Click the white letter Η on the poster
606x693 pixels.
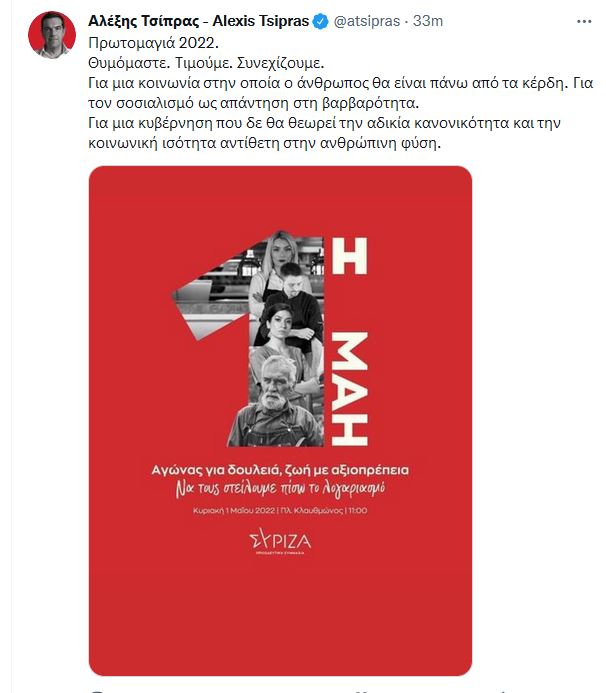click(349, 256)
